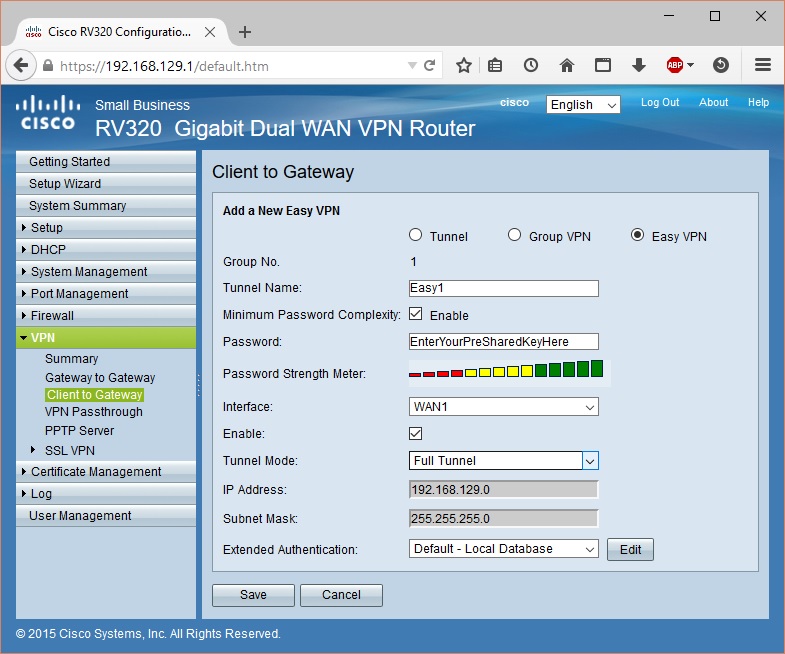The width and height of the screenshot is (785, 654).
Task: Expand the Log menu section
Action: click(106, 494)
